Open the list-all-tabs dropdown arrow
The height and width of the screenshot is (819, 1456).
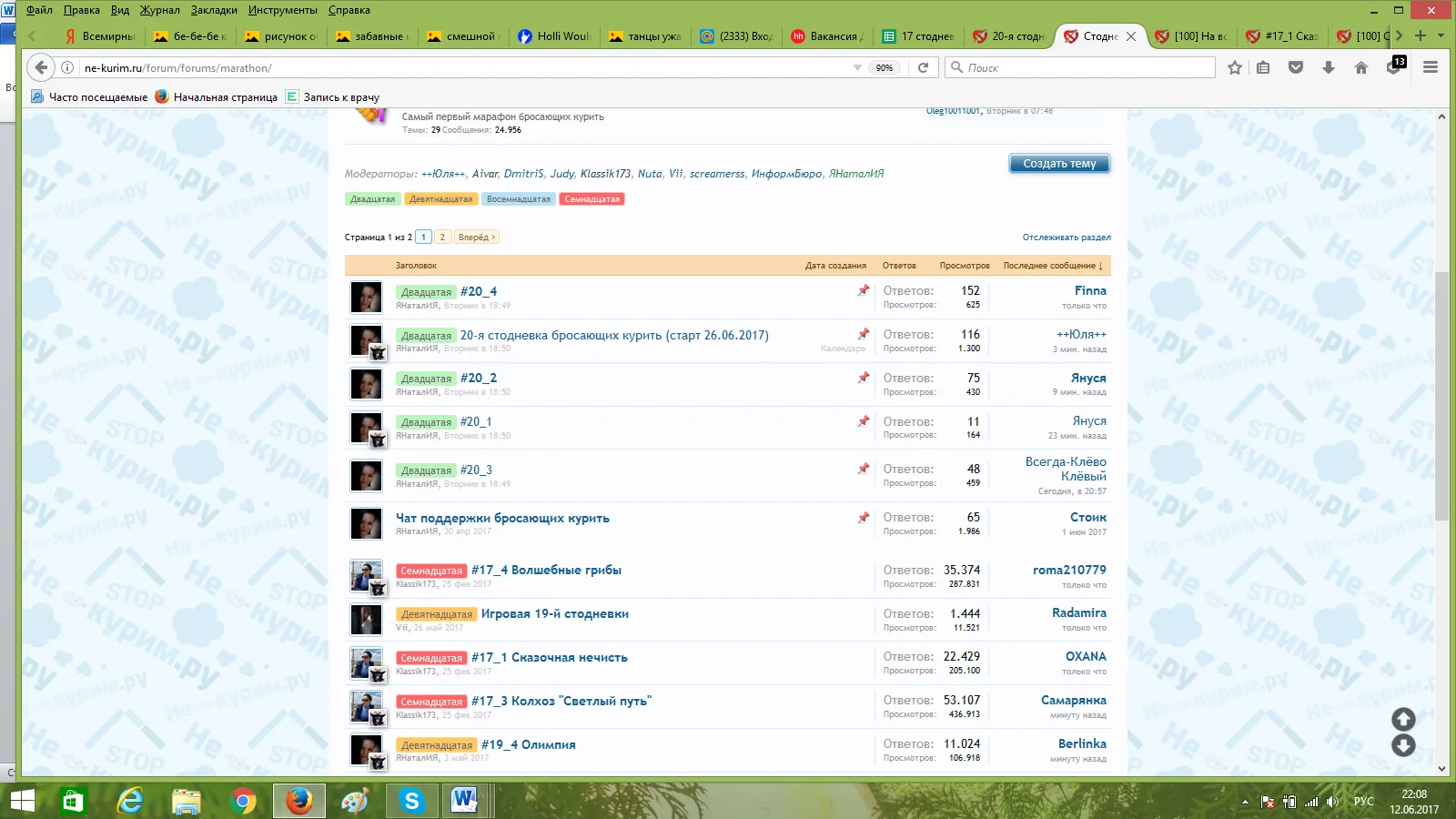click(x=1441, y=35)
